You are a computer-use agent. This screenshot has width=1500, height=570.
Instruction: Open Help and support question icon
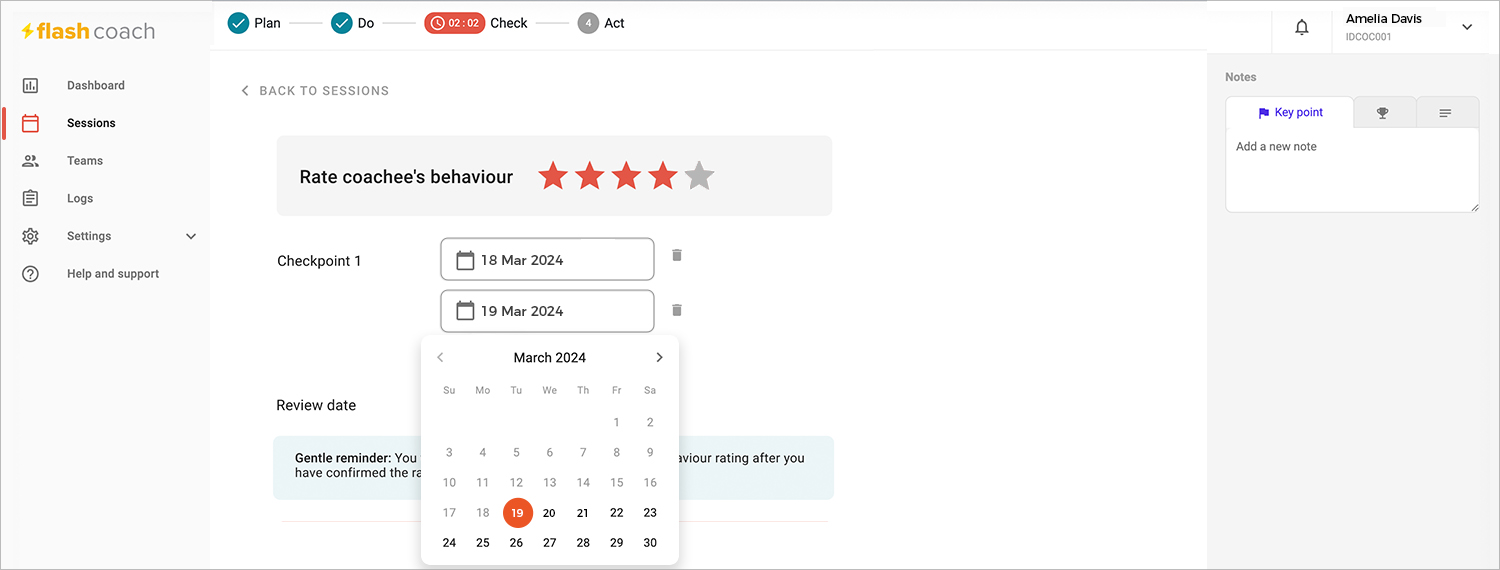30,274
